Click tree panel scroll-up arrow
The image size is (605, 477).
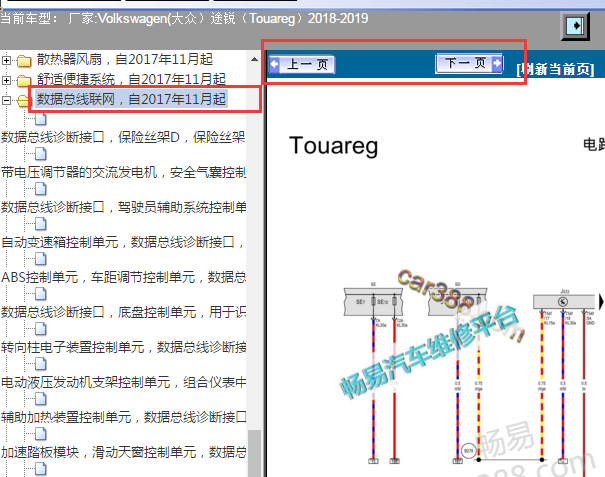coord(254,59)
